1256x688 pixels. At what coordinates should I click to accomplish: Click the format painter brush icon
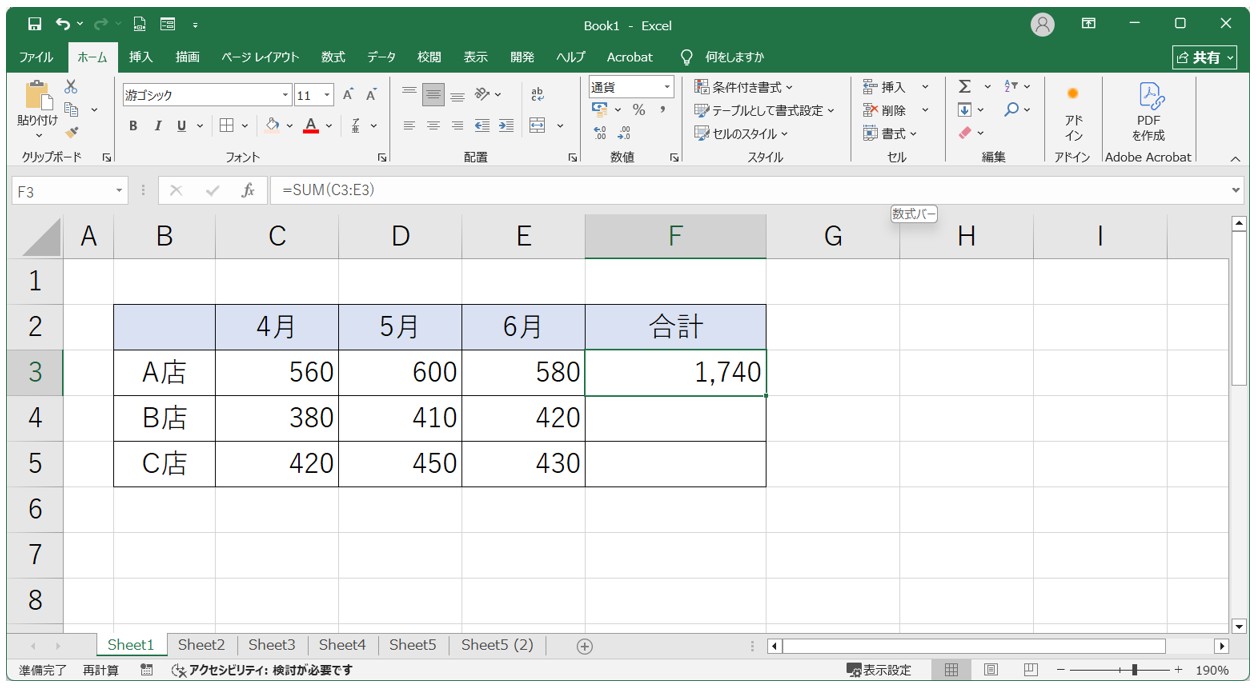pos(71,132)
